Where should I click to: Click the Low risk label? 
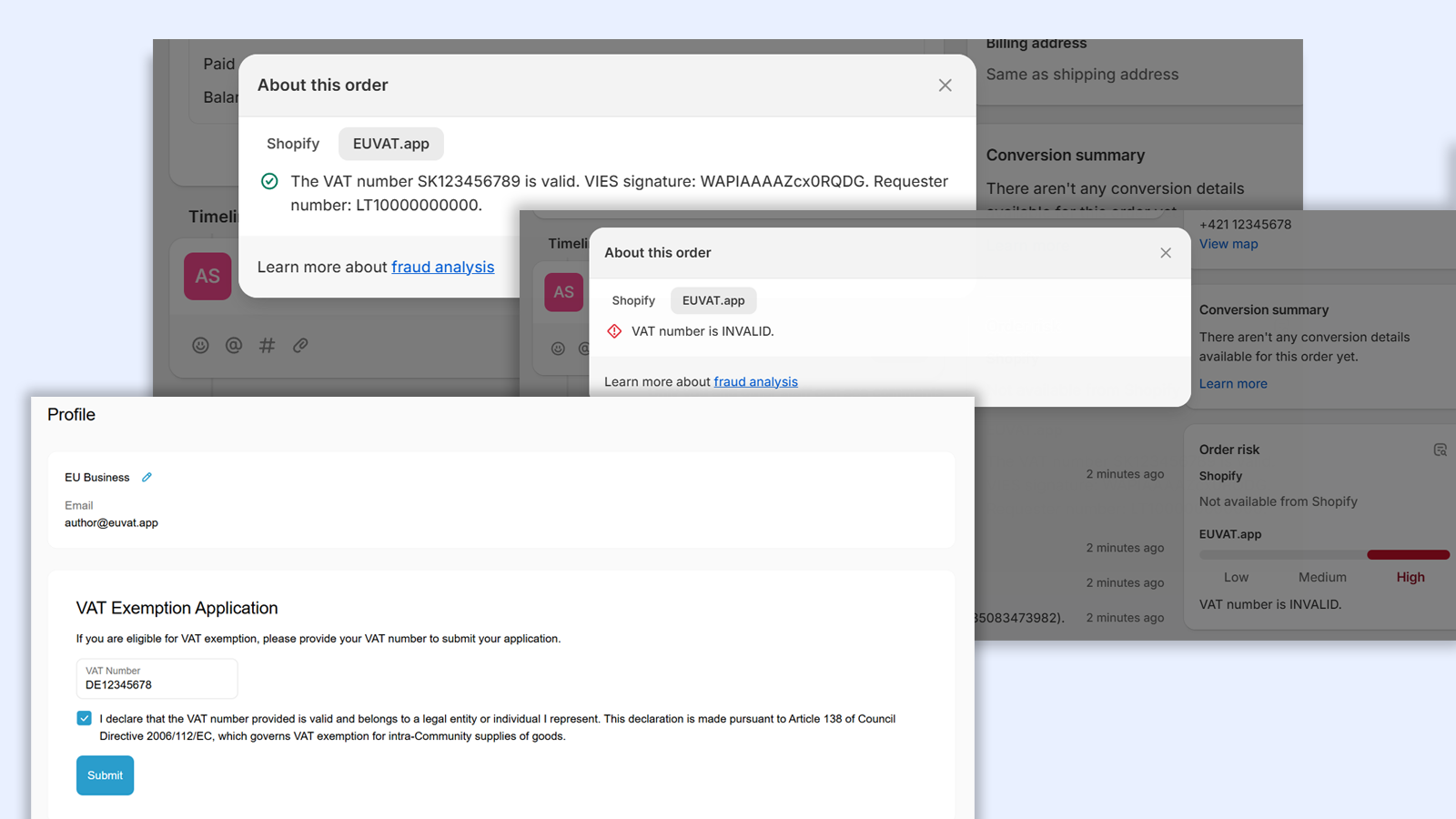pyautogui.click(x=1236, y=577)
